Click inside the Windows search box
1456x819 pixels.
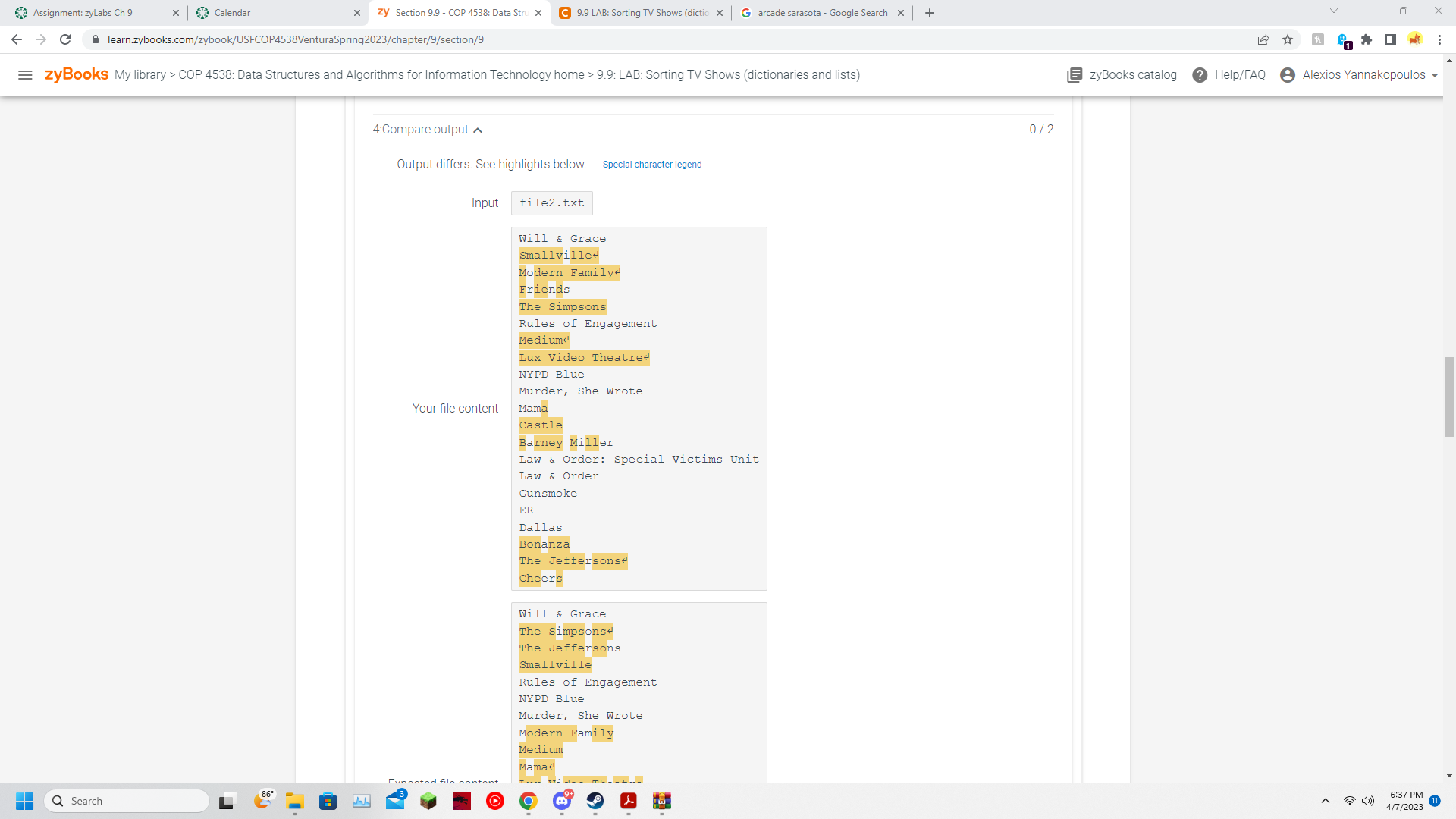[x=126, y=800]
